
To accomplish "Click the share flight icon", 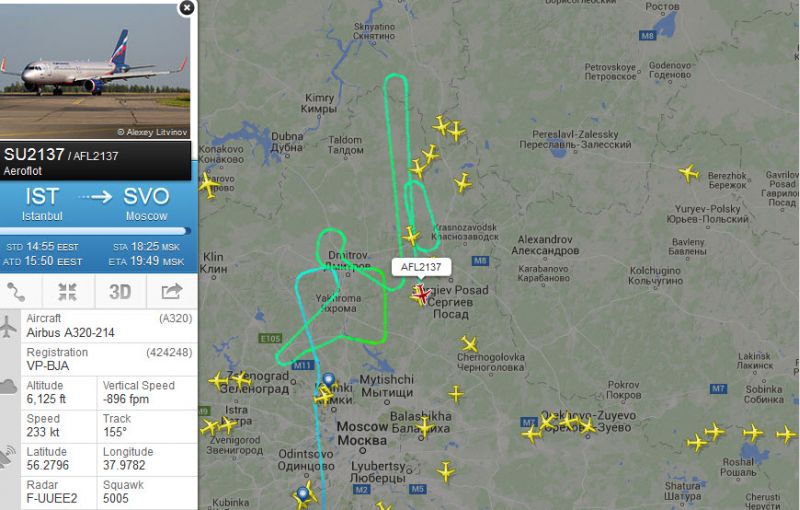I will click(x=171, y=291).
